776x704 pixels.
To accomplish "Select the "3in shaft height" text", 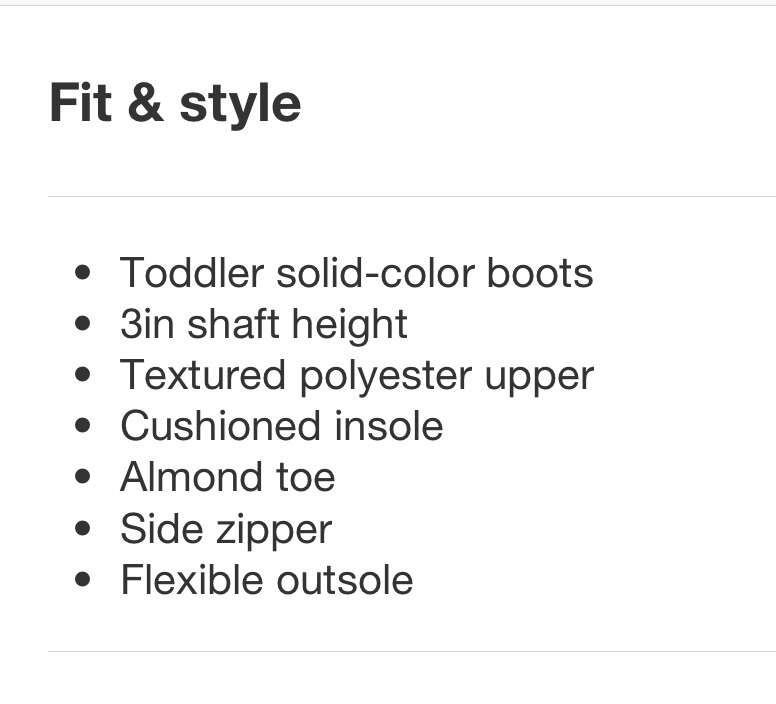I will 264,324.
